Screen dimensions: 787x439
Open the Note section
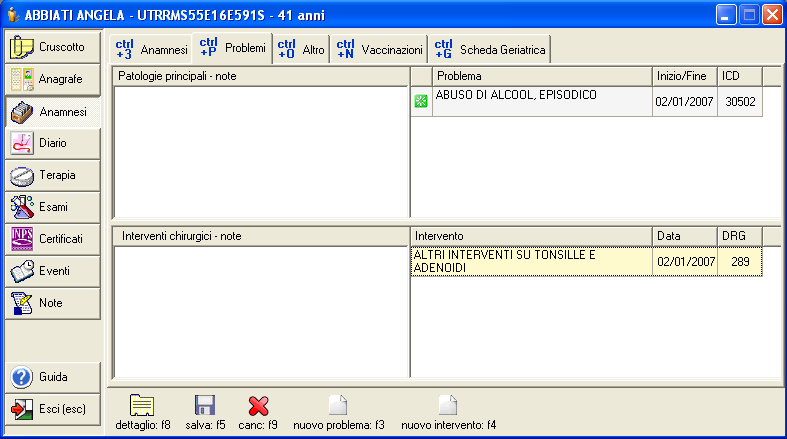(x=53, y=304)
